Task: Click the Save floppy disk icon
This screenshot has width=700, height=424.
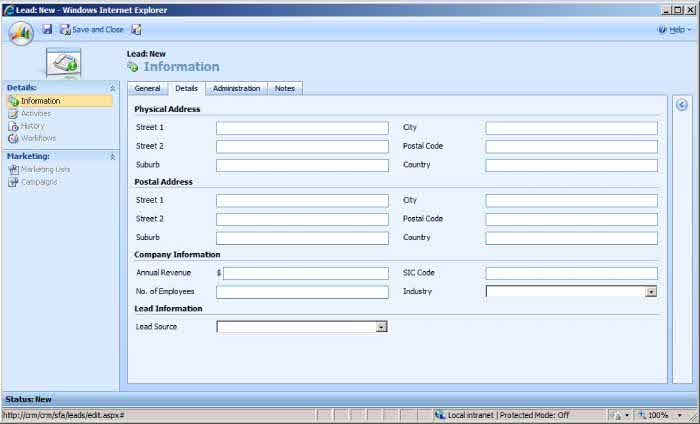Action: tap(47, 30)
